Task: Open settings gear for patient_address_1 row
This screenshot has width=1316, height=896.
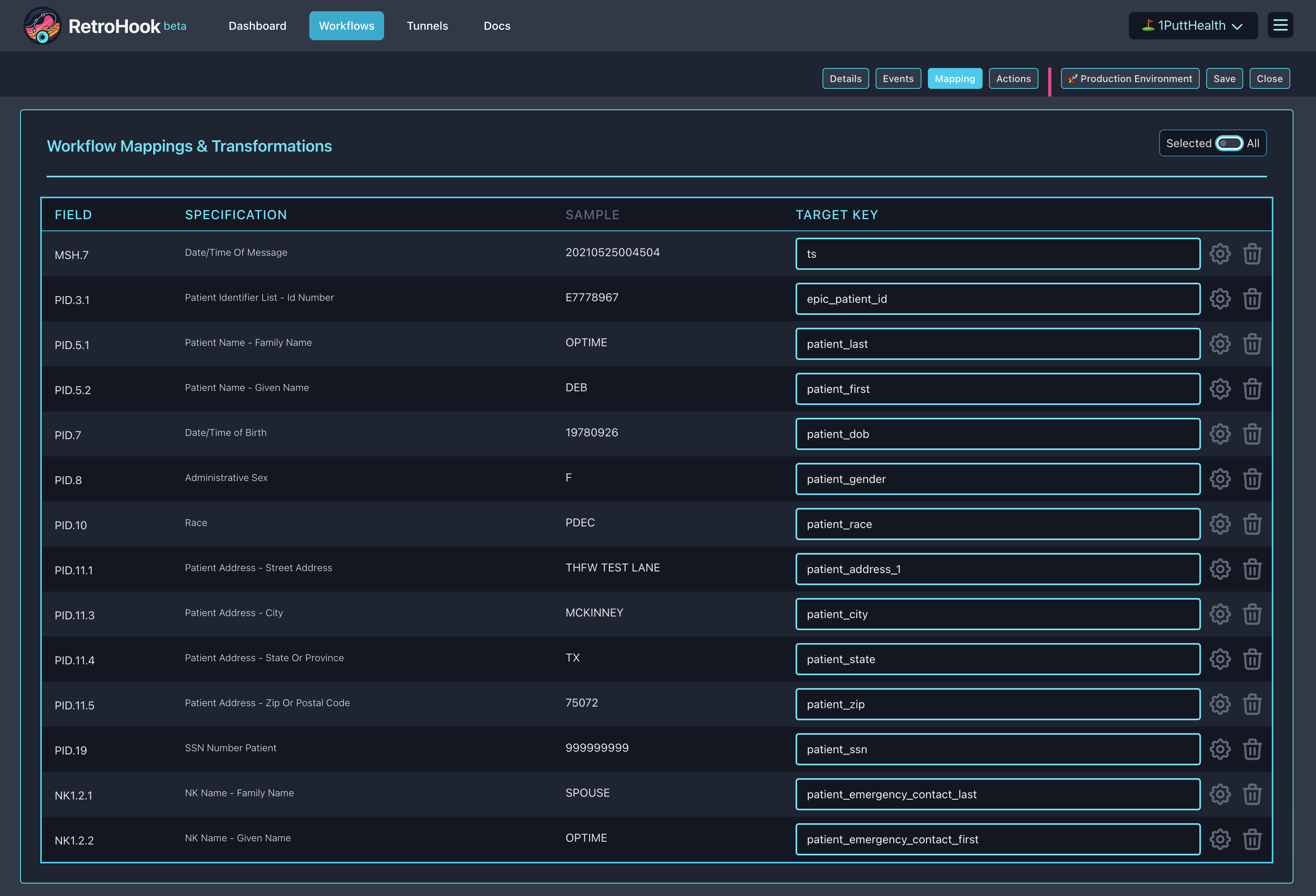Action: [x=1220, y=569]
